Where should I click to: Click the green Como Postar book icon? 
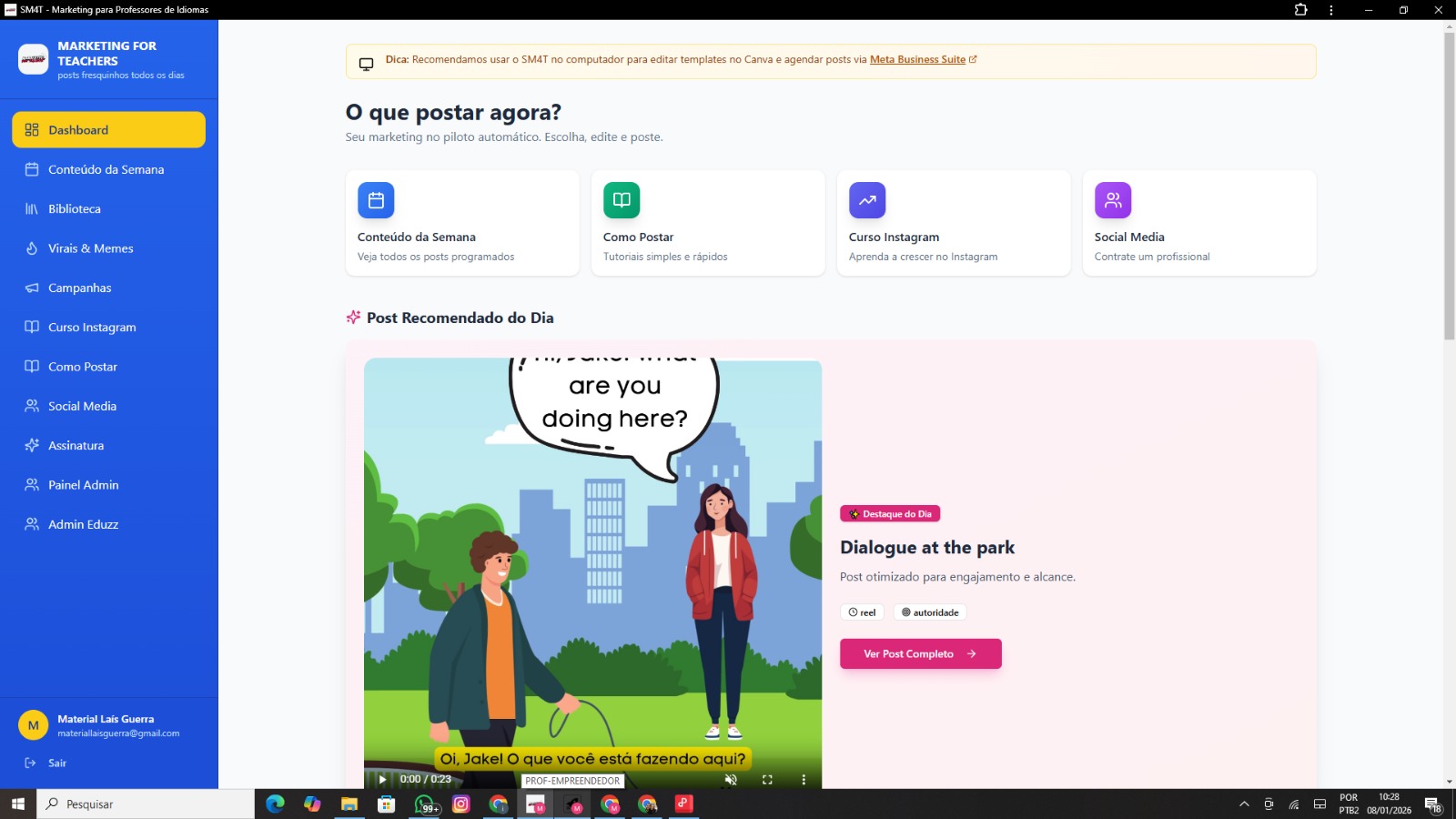(622, 200)
